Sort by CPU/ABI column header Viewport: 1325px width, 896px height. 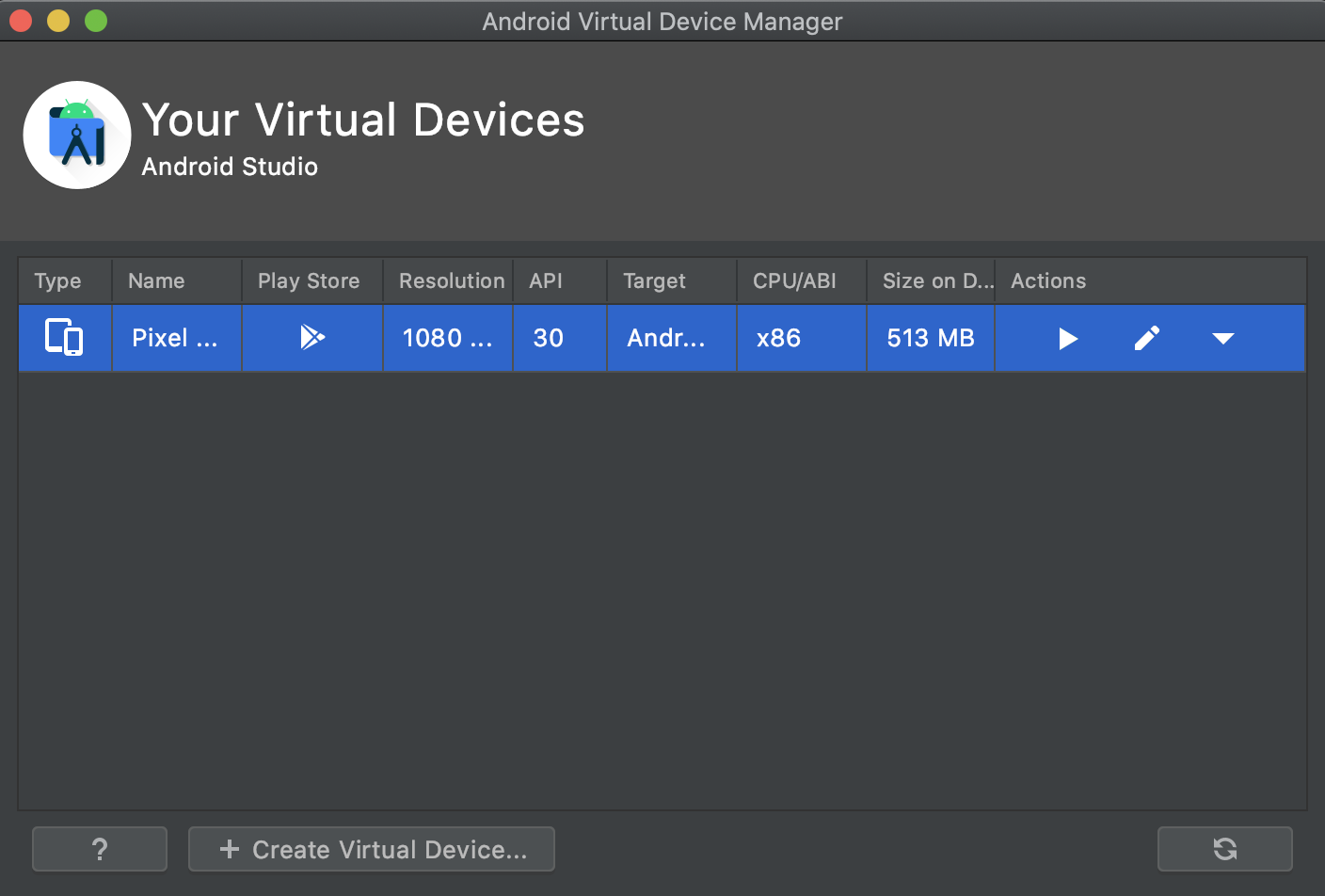click(x=802, y=280)
